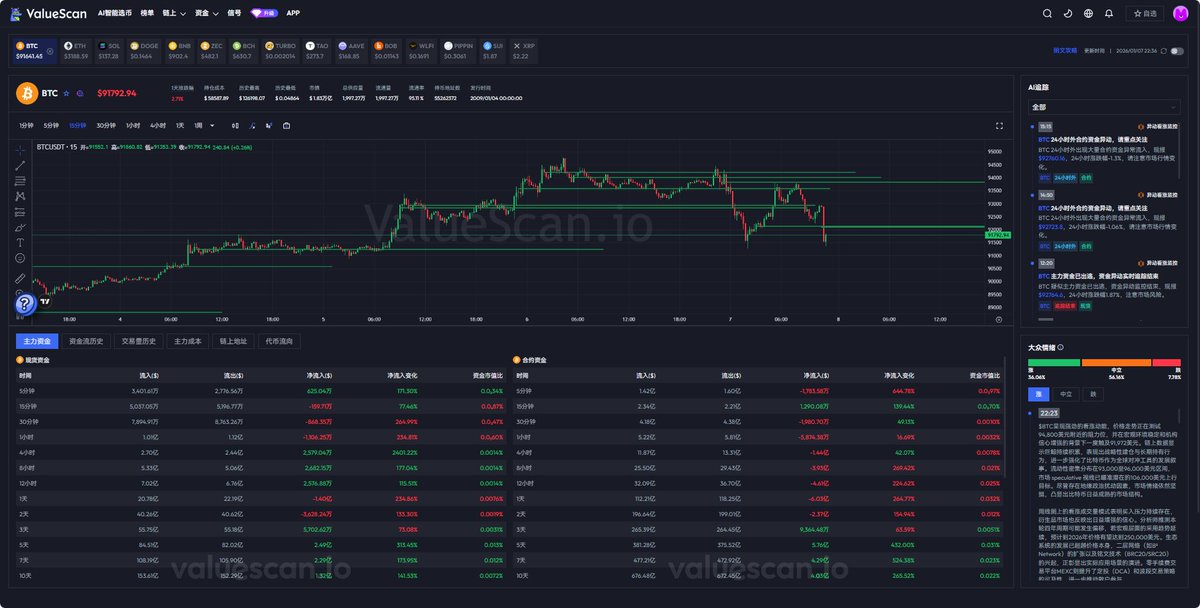This screenshot has width=1200, height=608.
Task: Open the search magnifier icon
Action: coord(1047,13)
